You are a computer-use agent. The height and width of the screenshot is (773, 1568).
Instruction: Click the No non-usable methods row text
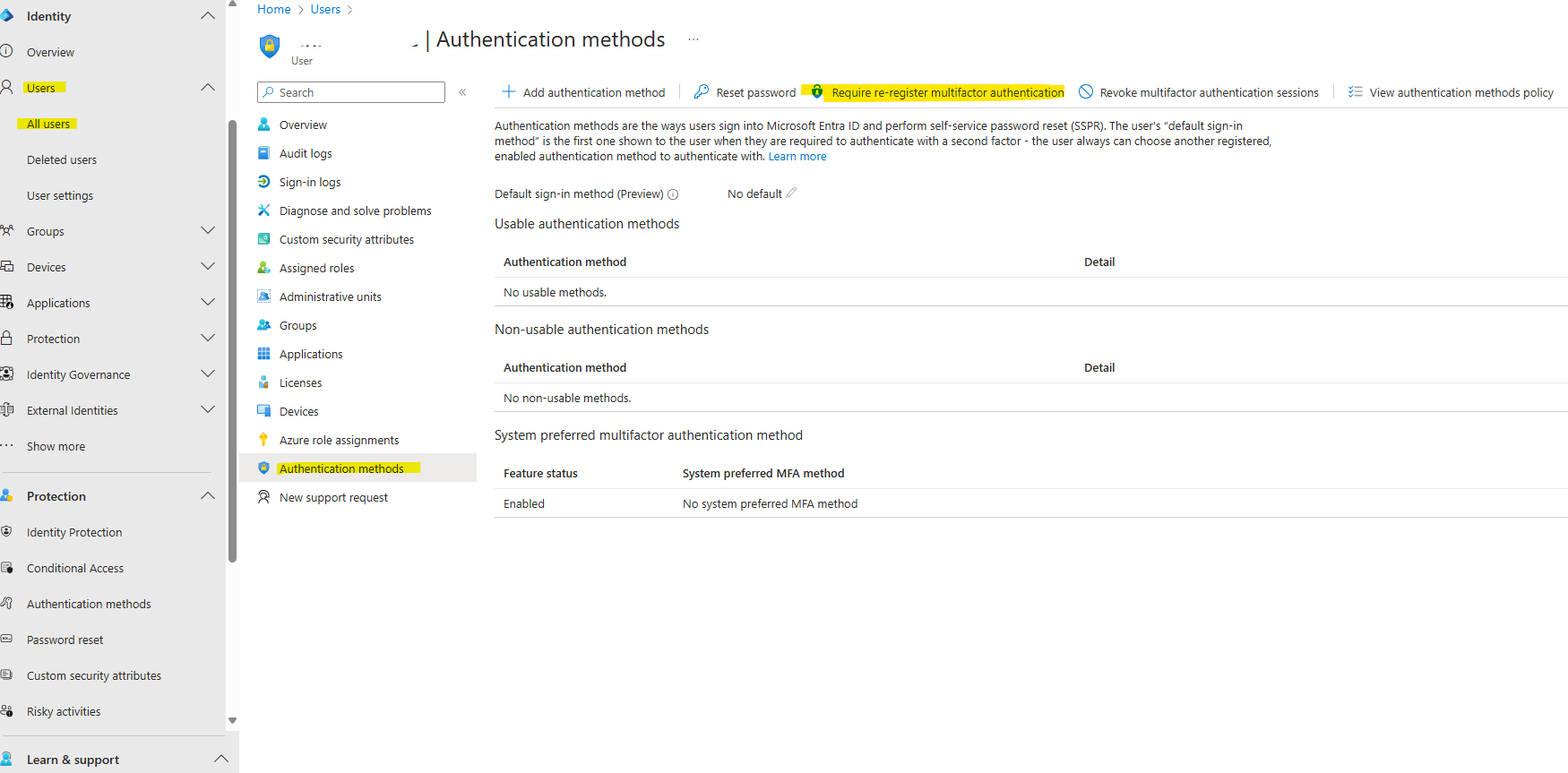pyautogui.click(x=567, y=398)
